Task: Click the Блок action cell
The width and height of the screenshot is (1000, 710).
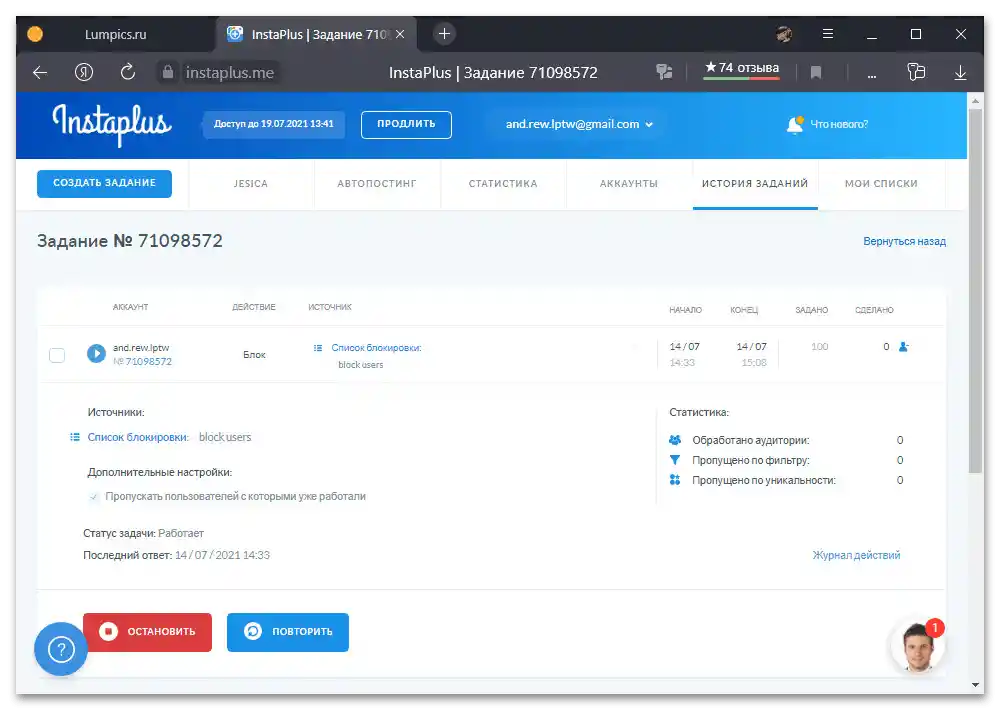Action: tap(254, 355)
